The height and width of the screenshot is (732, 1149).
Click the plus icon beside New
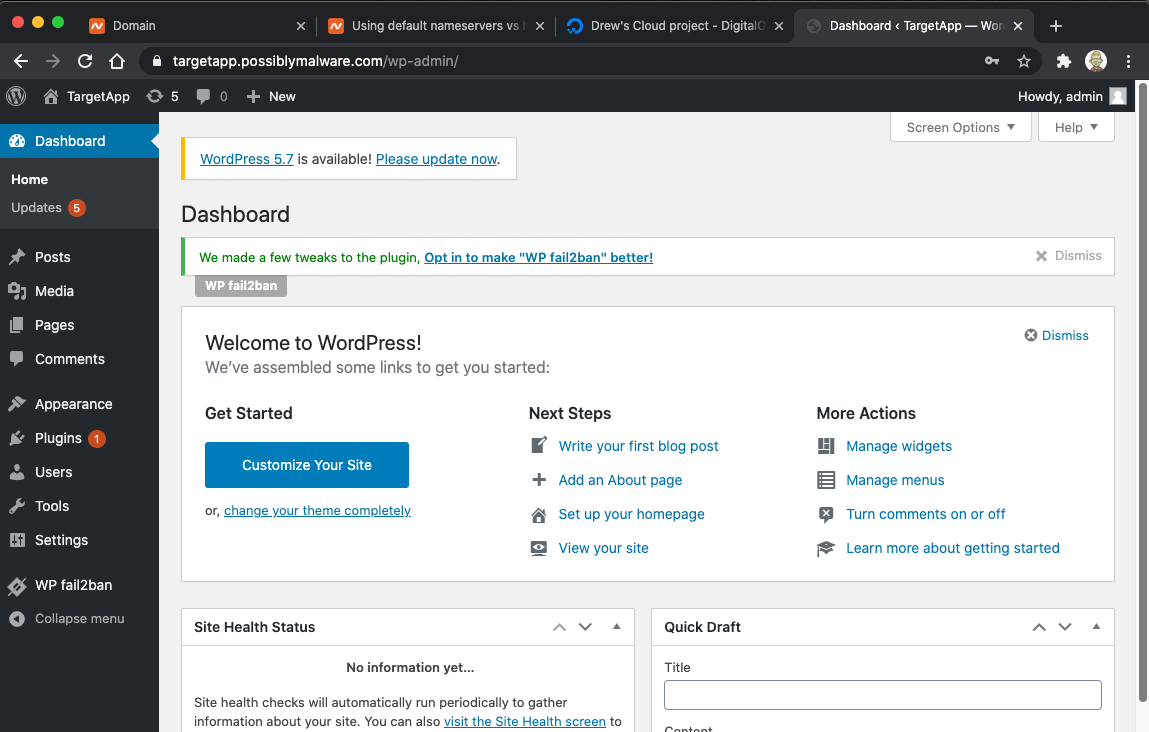click(x=253, y=96)
